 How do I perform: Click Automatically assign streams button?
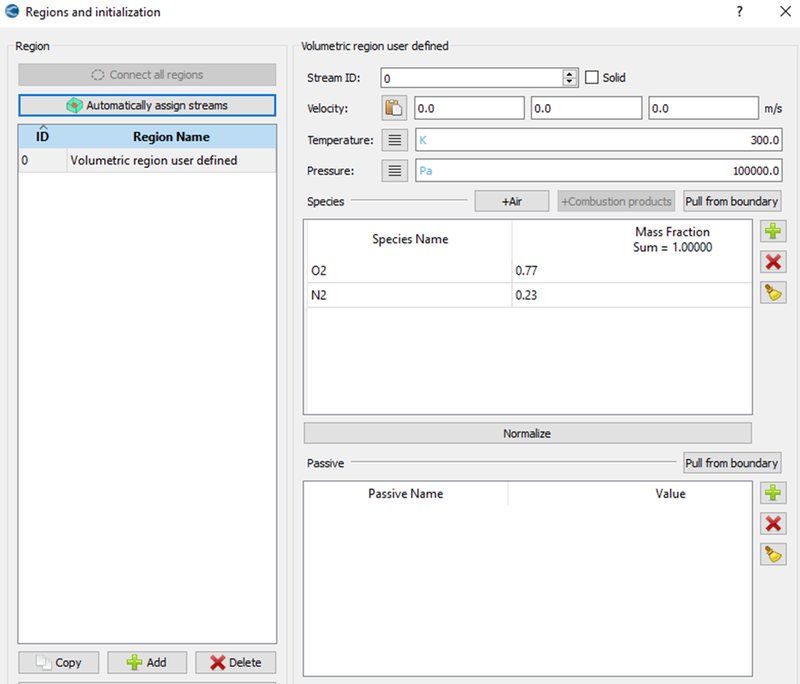point(147,105)
